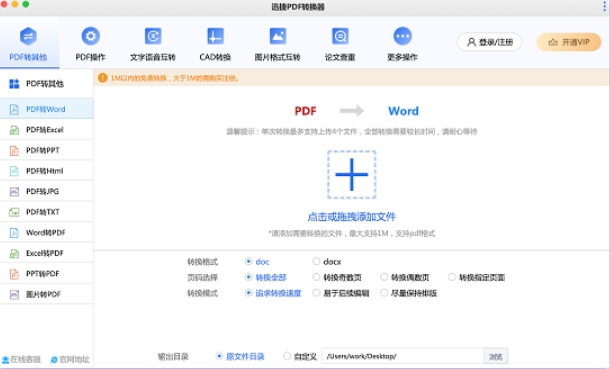Viewport: 610px width, 369px height.
Task: Switch to PDF转Excel in sidebar
Action: coord(46,129)
